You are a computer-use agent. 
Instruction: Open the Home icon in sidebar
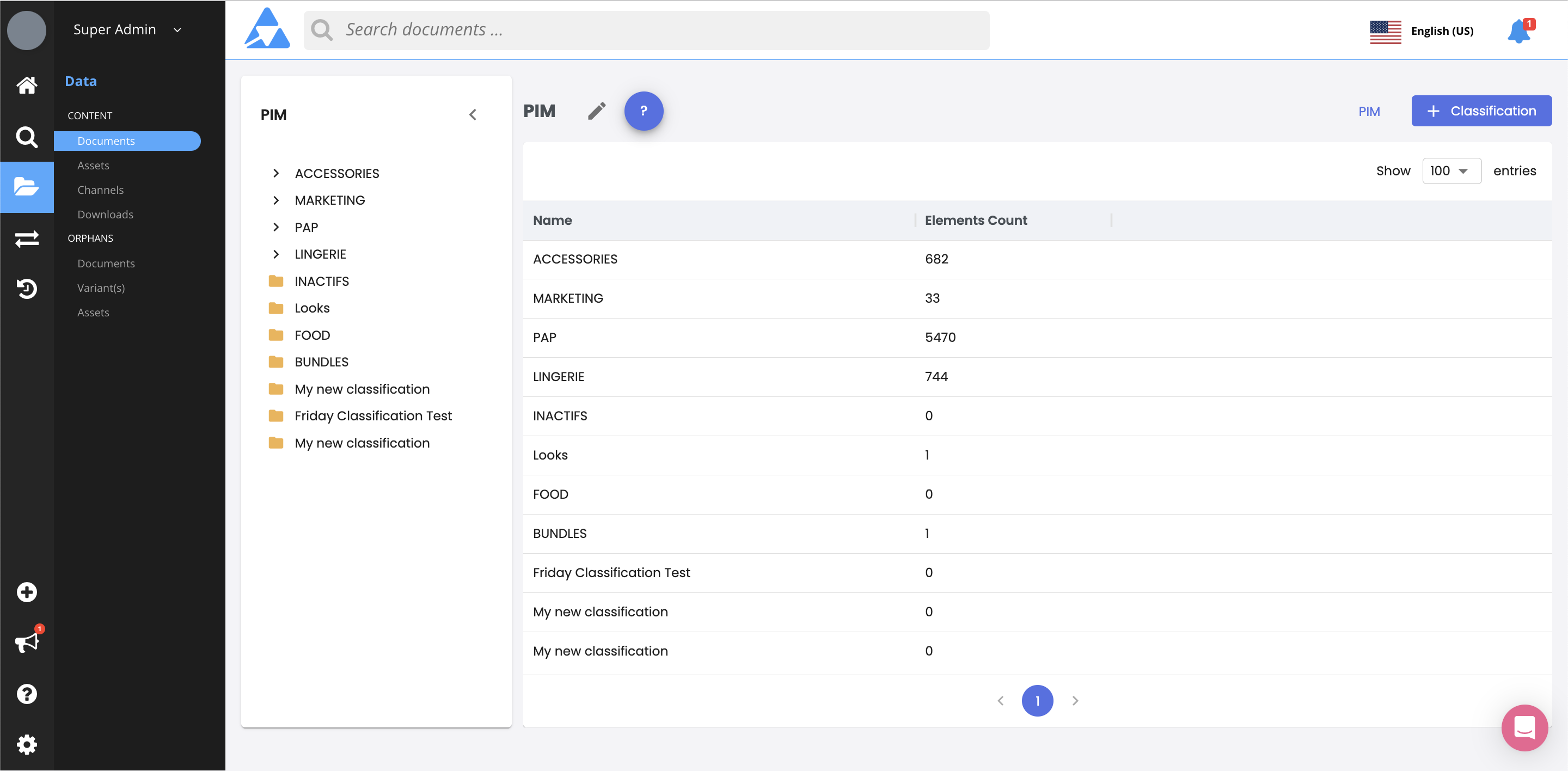[x=27, y=84]
